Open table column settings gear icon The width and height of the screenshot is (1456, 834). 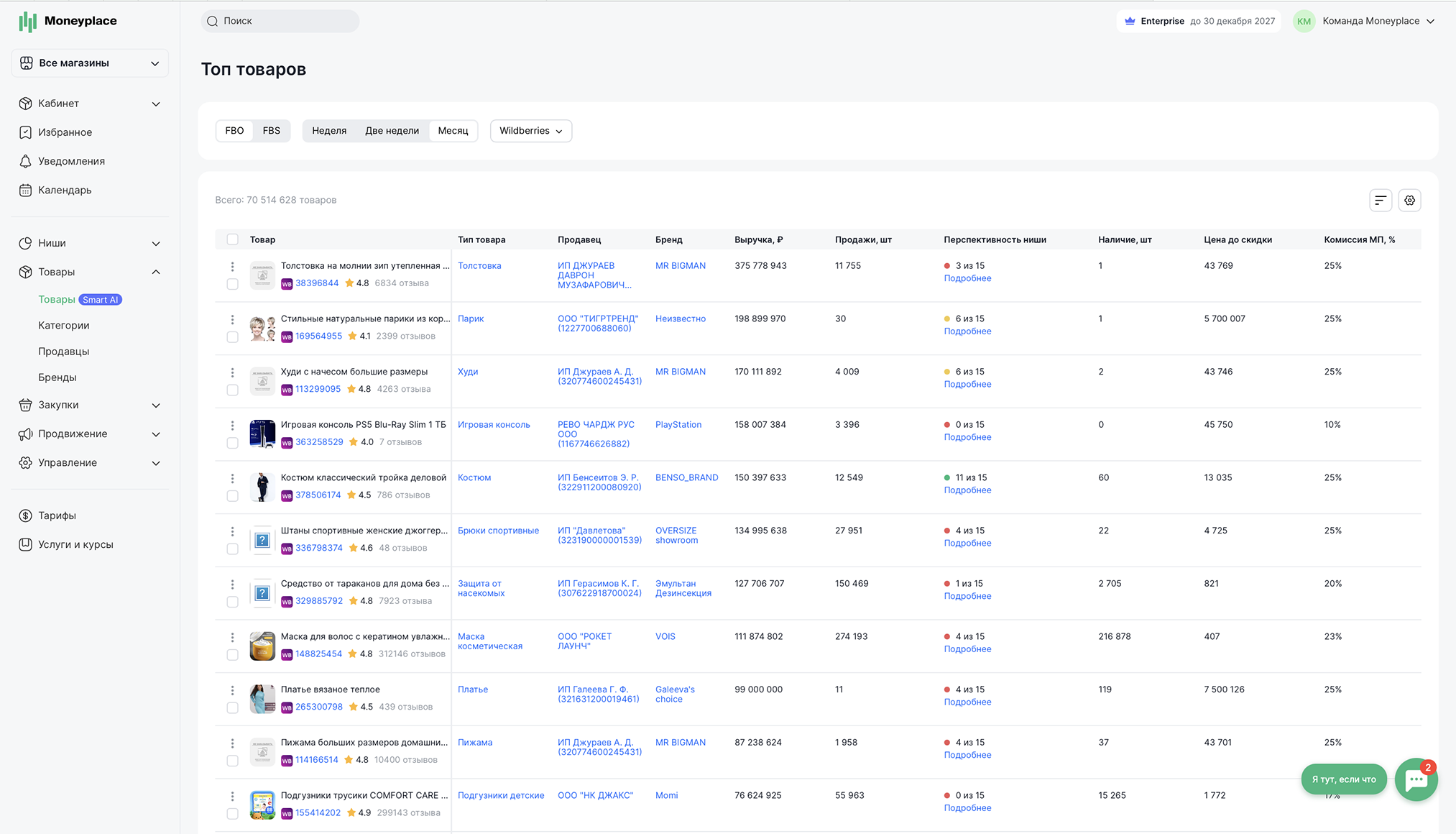[1410, 201]
